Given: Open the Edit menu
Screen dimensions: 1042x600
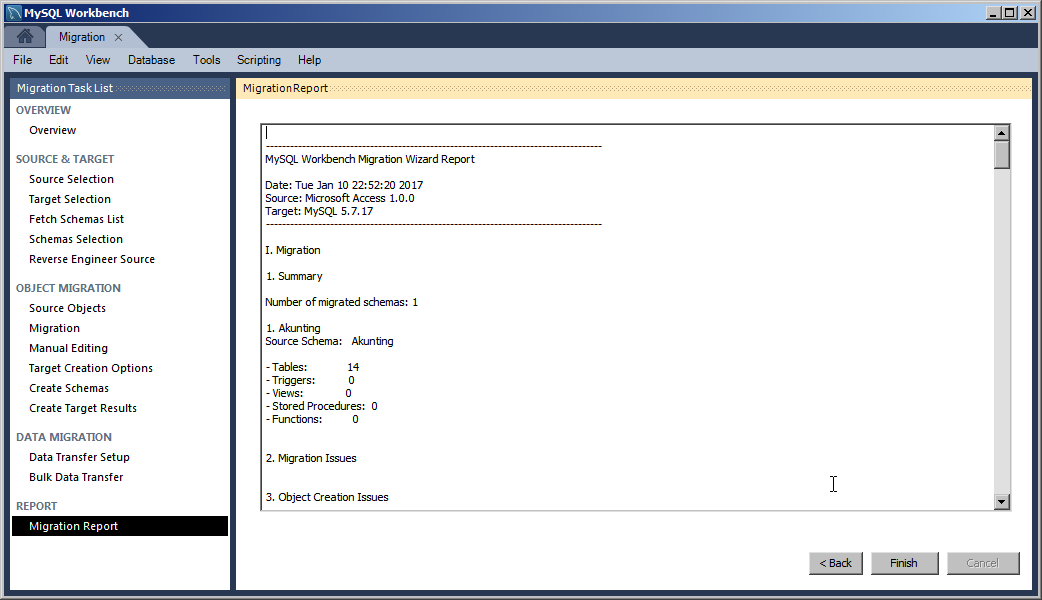Looking at the screenshot, I should pos(58,60).
